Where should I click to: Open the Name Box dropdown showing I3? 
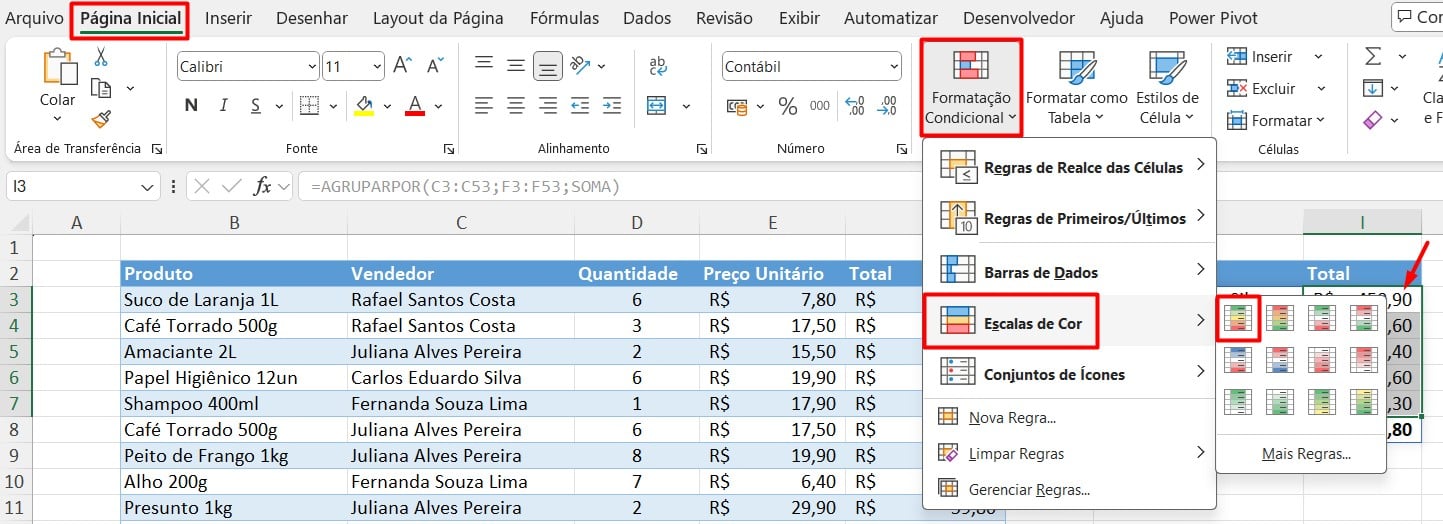click(x=146, y=186)
